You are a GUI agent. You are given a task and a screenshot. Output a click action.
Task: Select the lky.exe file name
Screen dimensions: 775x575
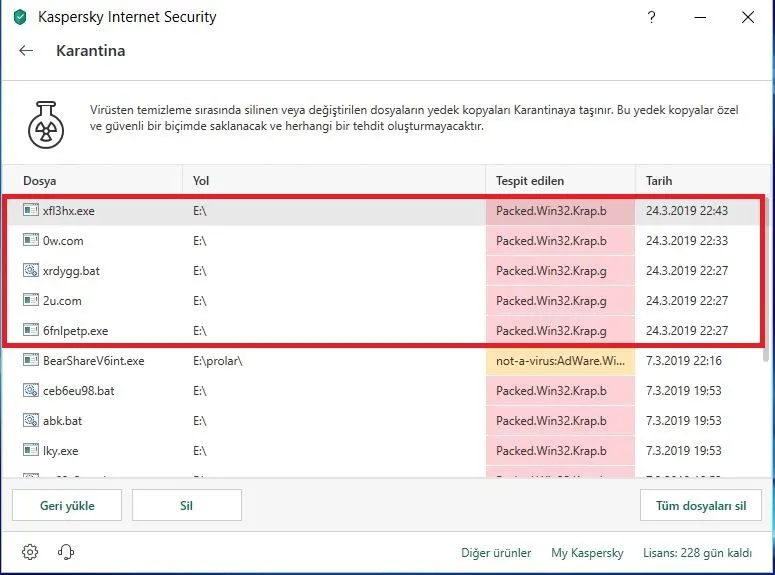(60, 451)
